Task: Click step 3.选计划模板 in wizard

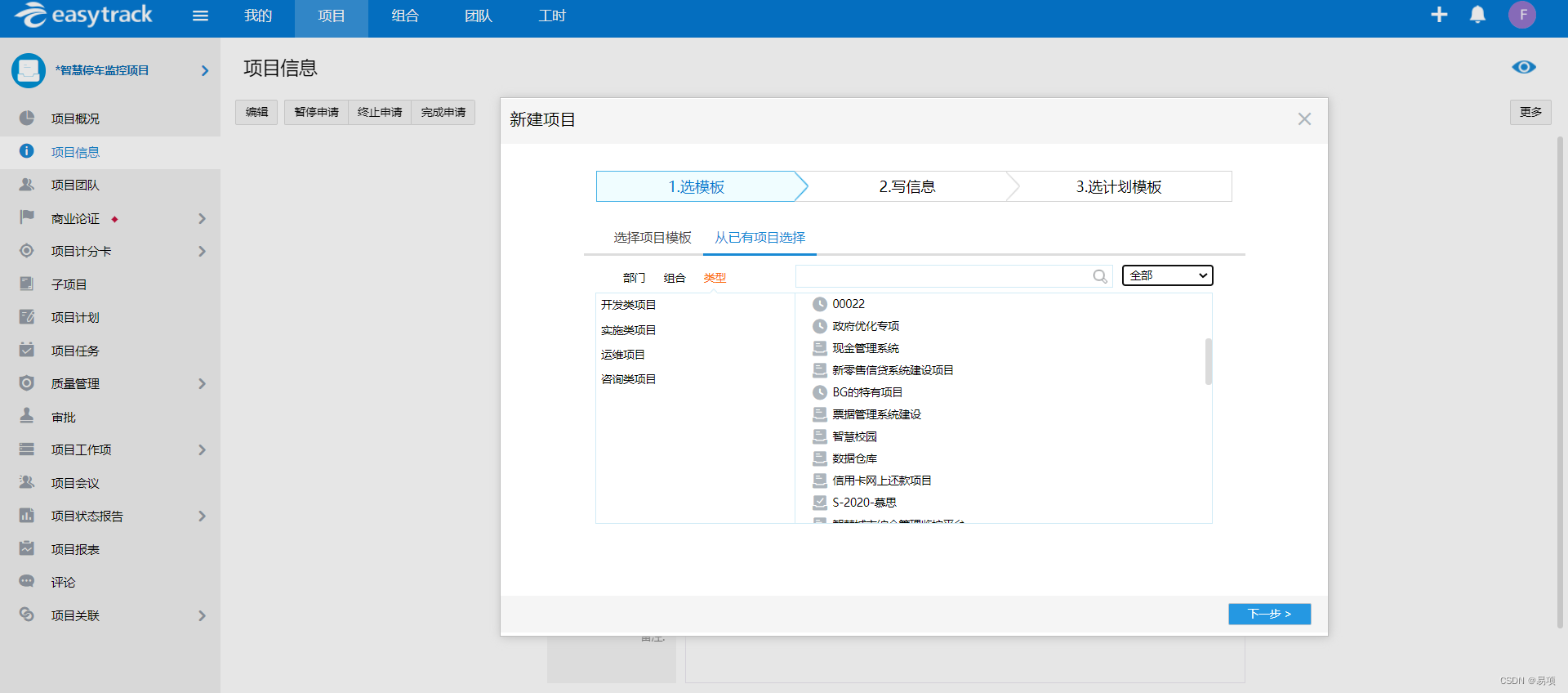Action: tap(1119, 186)
